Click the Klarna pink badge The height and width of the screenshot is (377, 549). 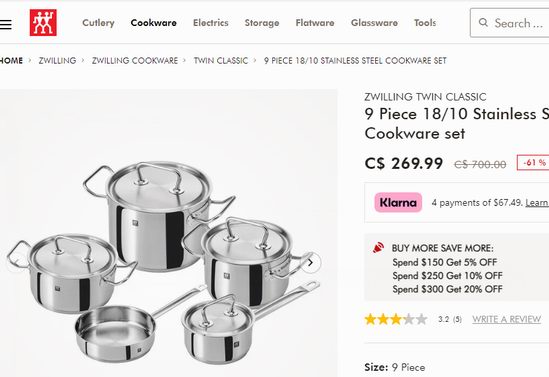(x=398, y=202)
